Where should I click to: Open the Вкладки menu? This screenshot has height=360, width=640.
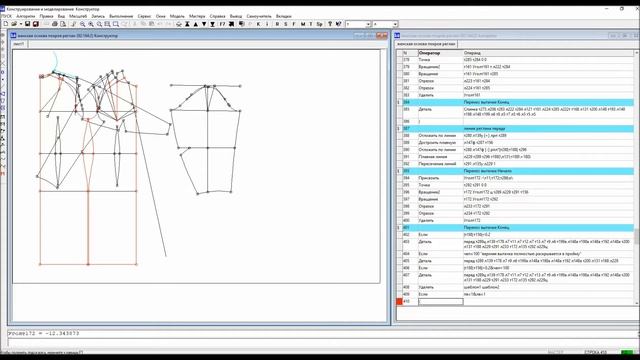[284, 16]
